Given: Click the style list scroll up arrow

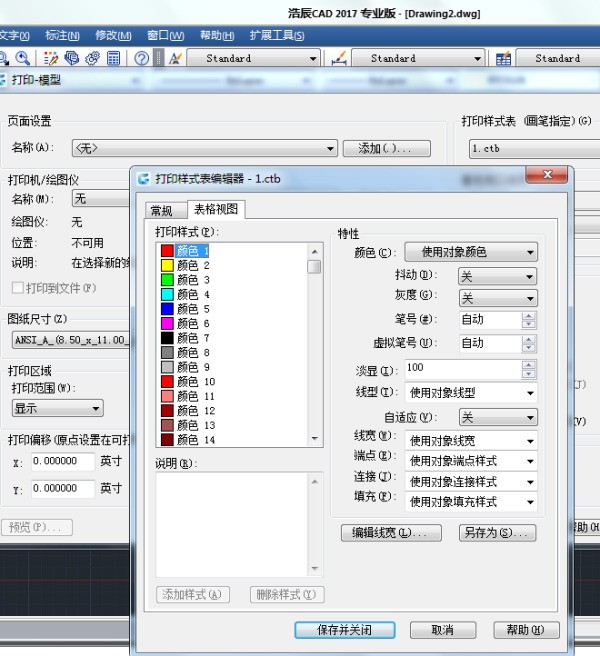Looking at the screenshot, I should 314,251.
